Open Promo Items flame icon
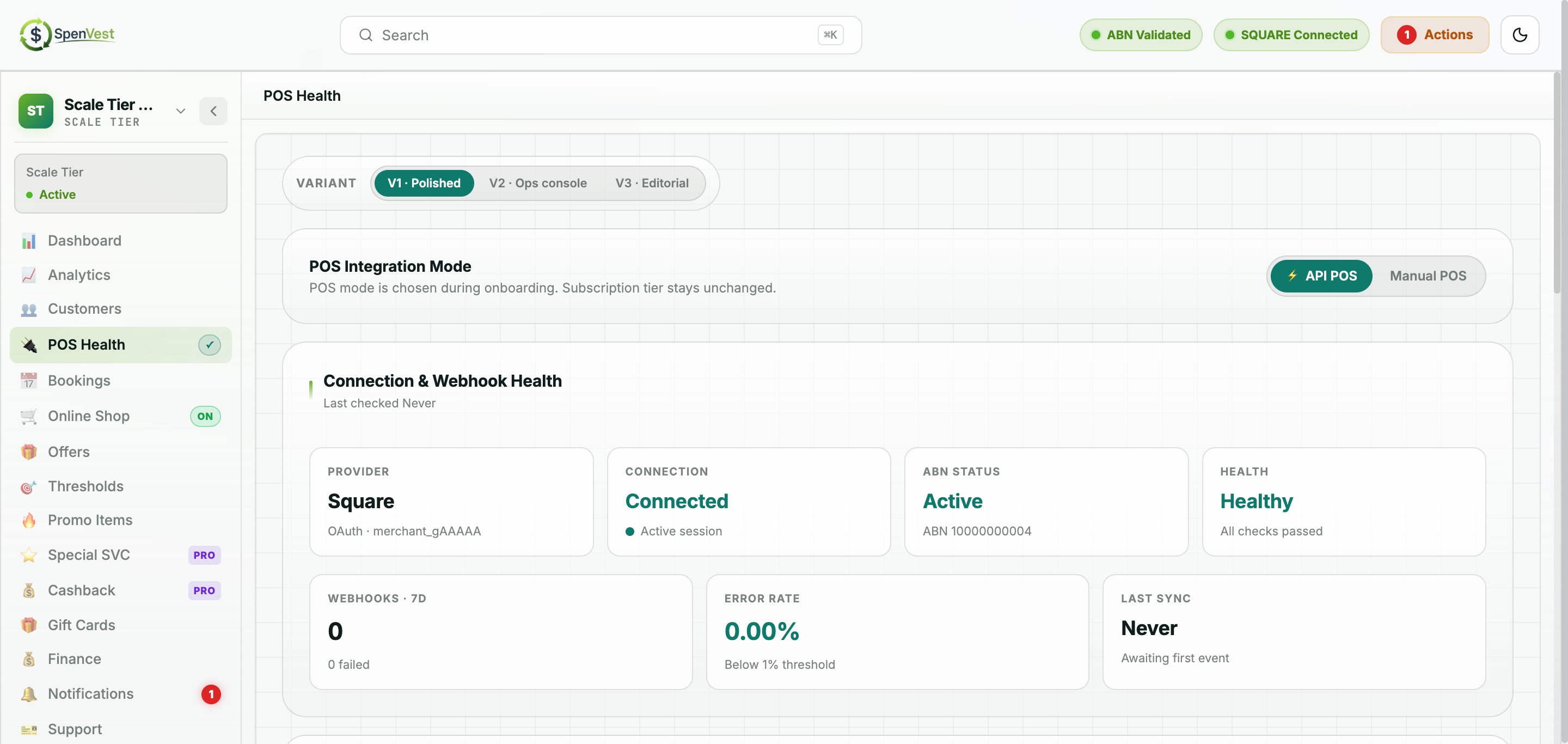Viewport: 1568px width, 744px height. [x=29, y=520]
